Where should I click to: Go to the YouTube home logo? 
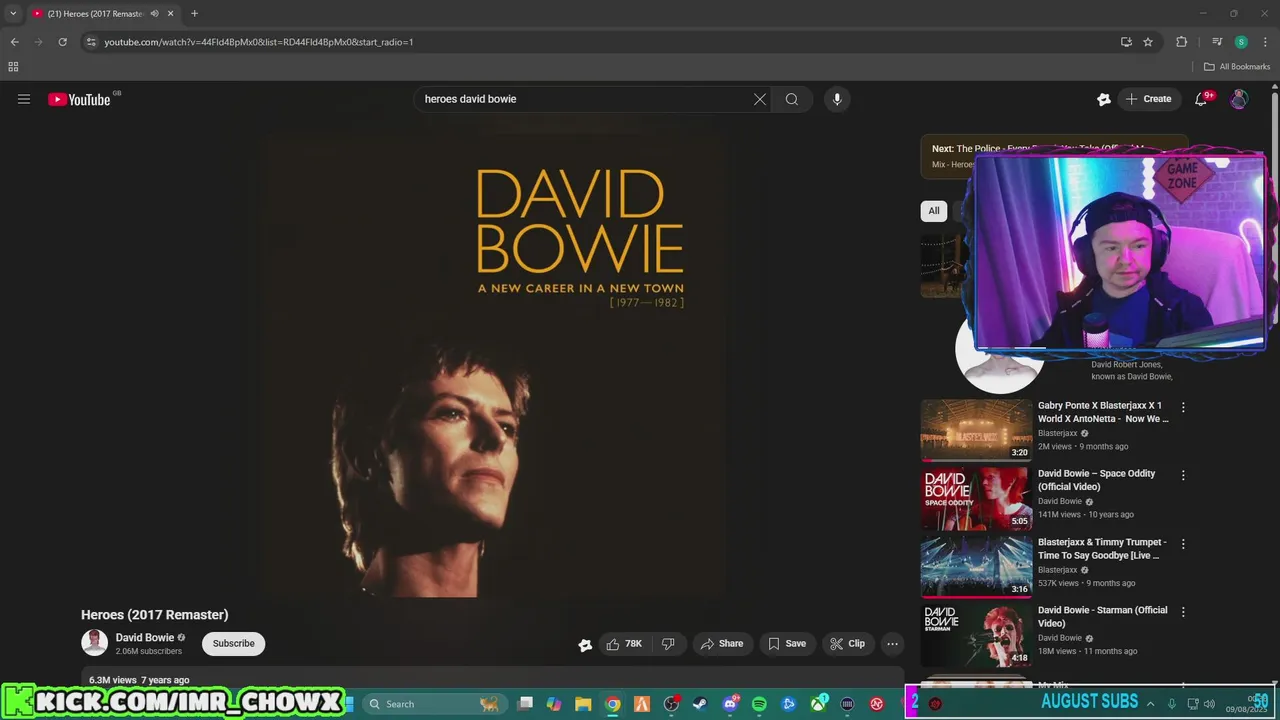[x=80, y=99]
